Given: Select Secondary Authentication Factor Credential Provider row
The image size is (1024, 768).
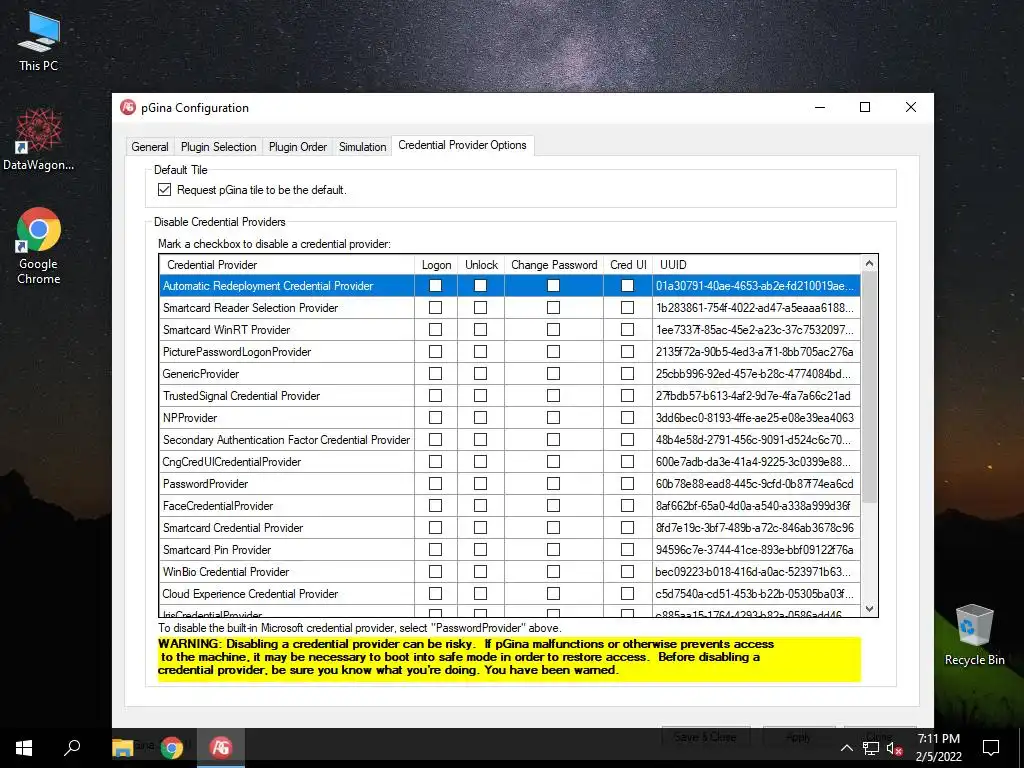Looking at the screenshot, I should (510, 440).
